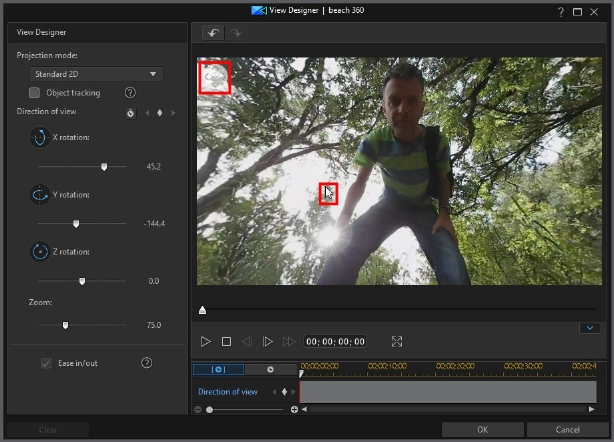The height and width of the screenshot is (442, 614).
Task: Add keyframe diamond beside Direction of view heading
Action: [159, 113]
